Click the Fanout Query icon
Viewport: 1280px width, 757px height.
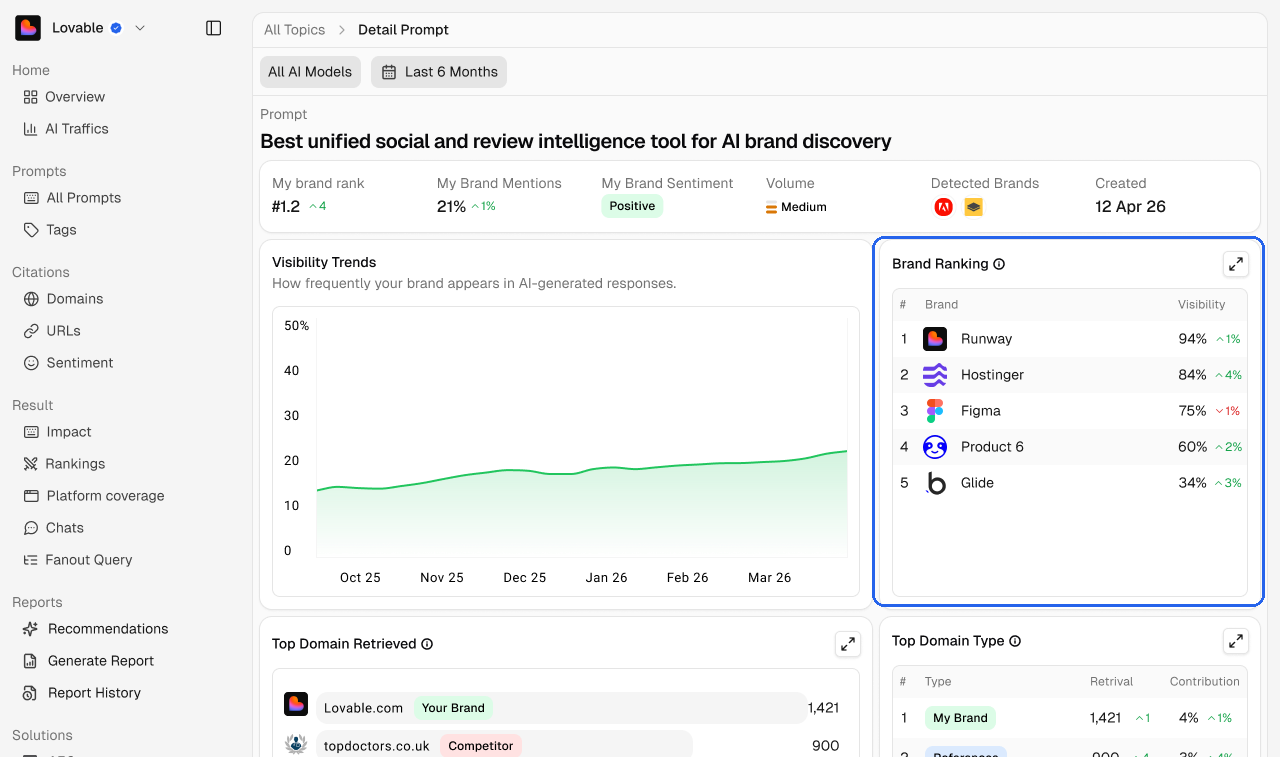click(x=31, y=560)
